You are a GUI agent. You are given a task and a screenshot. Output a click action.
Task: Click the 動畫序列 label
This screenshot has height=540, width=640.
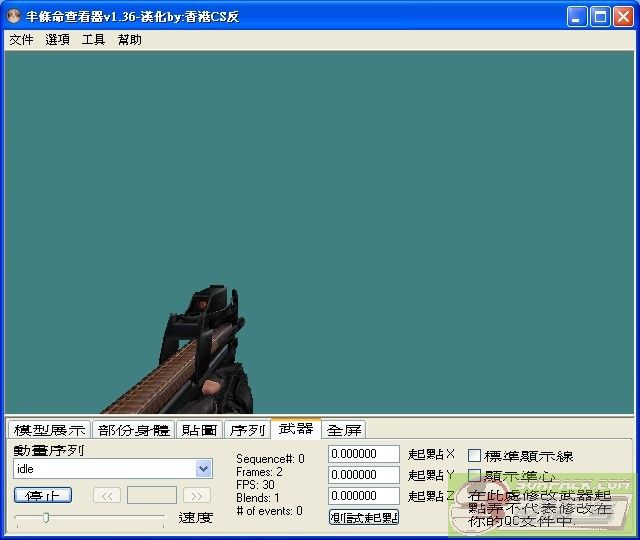pyautogui.click(x=49, y=450)
